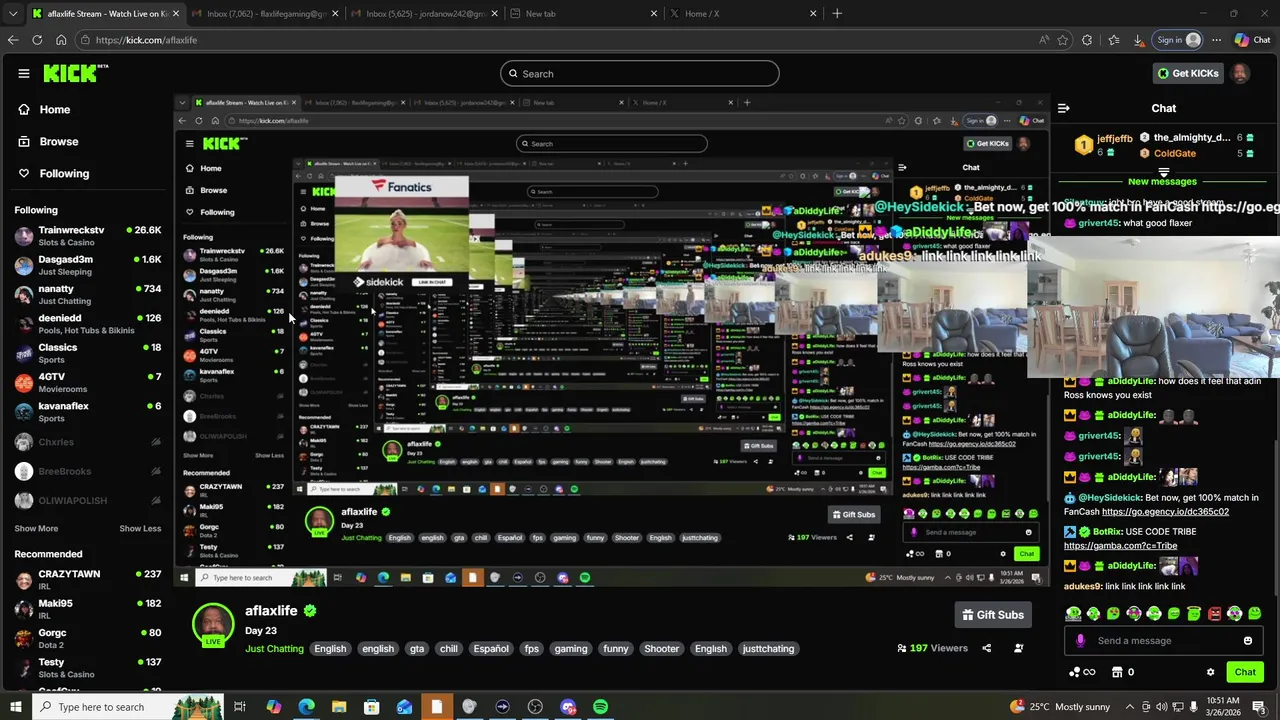Open Dasgasdom3 channel from Following list
This screenshot has width=1280, height=720.
(86, 265)
